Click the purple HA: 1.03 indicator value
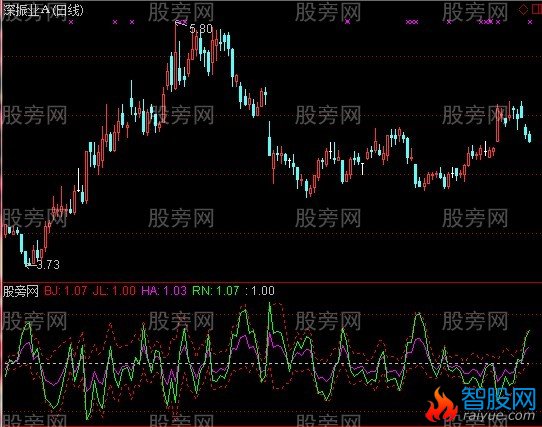The image size is (542, 427). tap(164, 291)
